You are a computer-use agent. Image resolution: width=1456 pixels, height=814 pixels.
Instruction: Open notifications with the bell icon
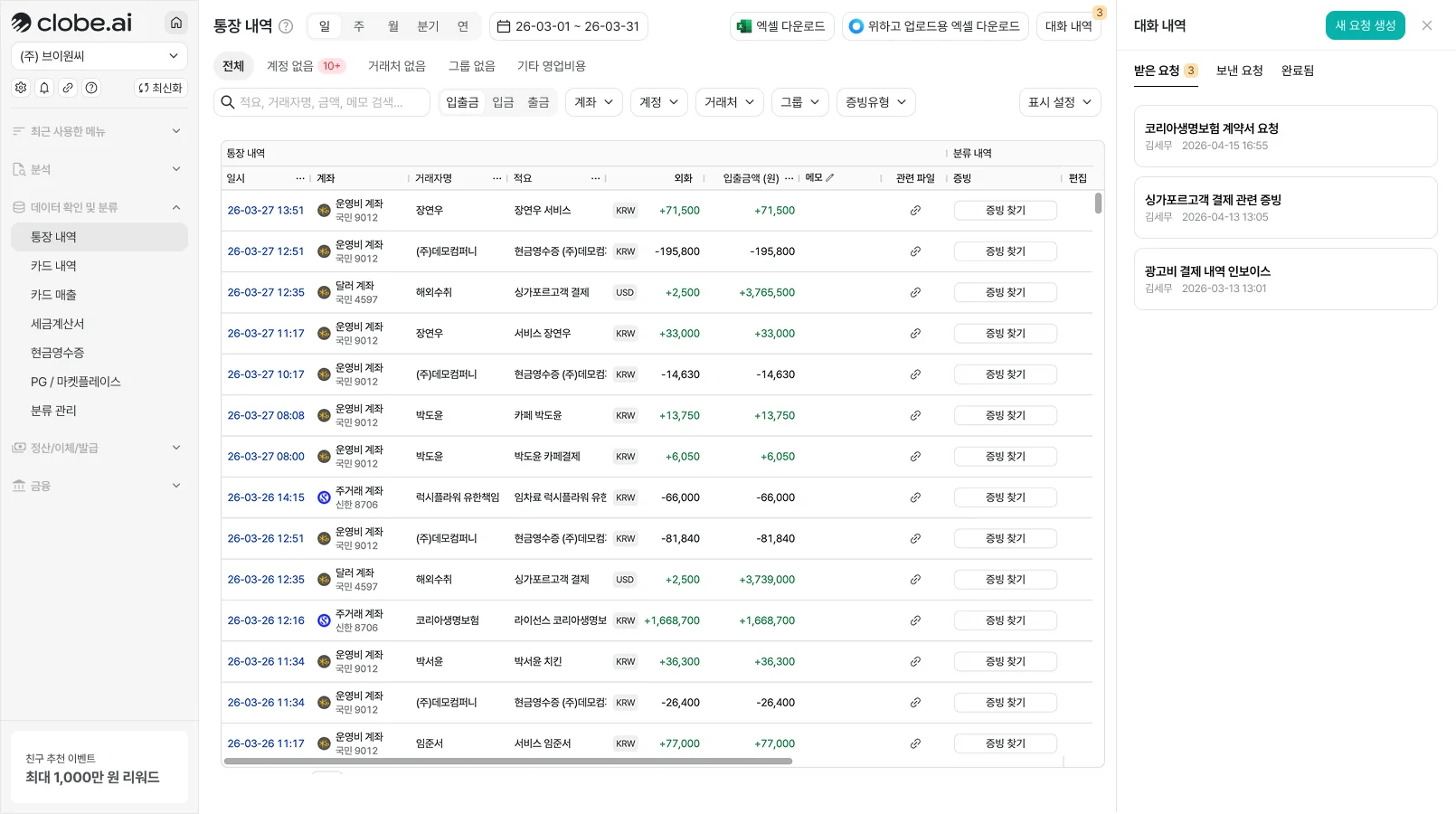[44, 88]
